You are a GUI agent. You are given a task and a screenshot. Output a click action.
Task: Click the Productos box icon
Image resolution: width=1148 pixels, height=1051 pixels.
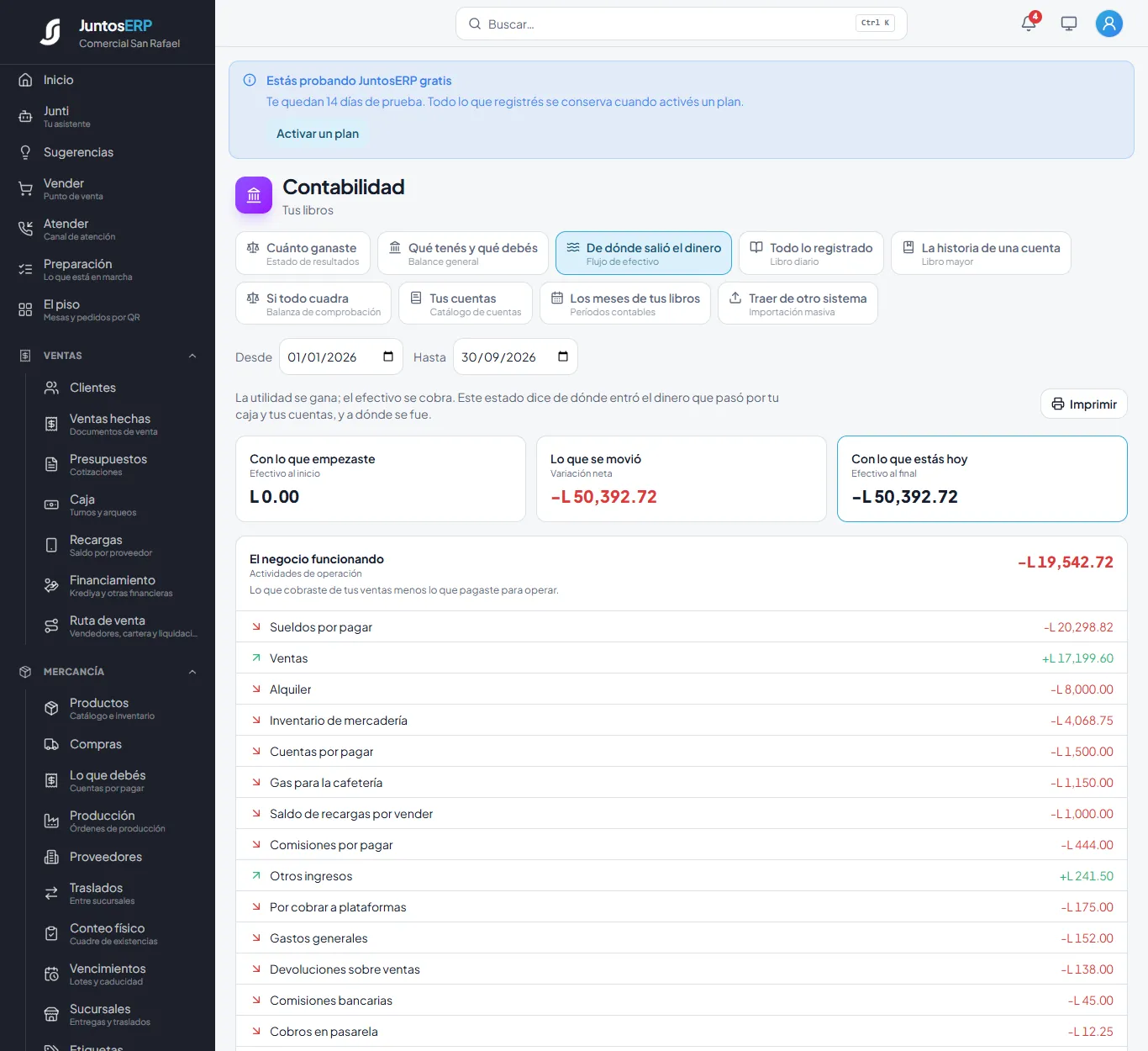tap(51, 709)
